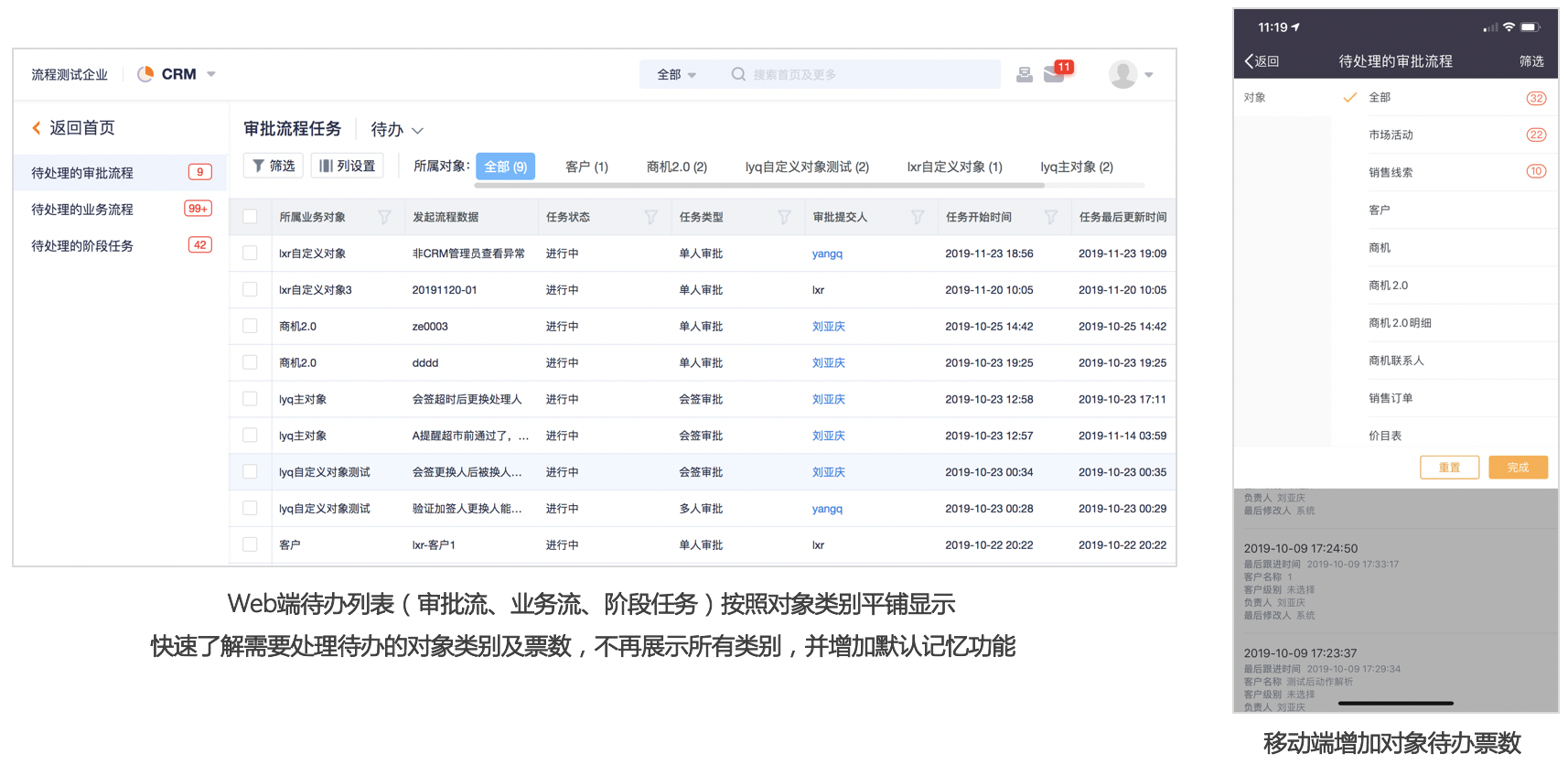Click the CRM pie-chart logo icon
The height and width of the screenshot is (765, 1568).
point(145,74)
